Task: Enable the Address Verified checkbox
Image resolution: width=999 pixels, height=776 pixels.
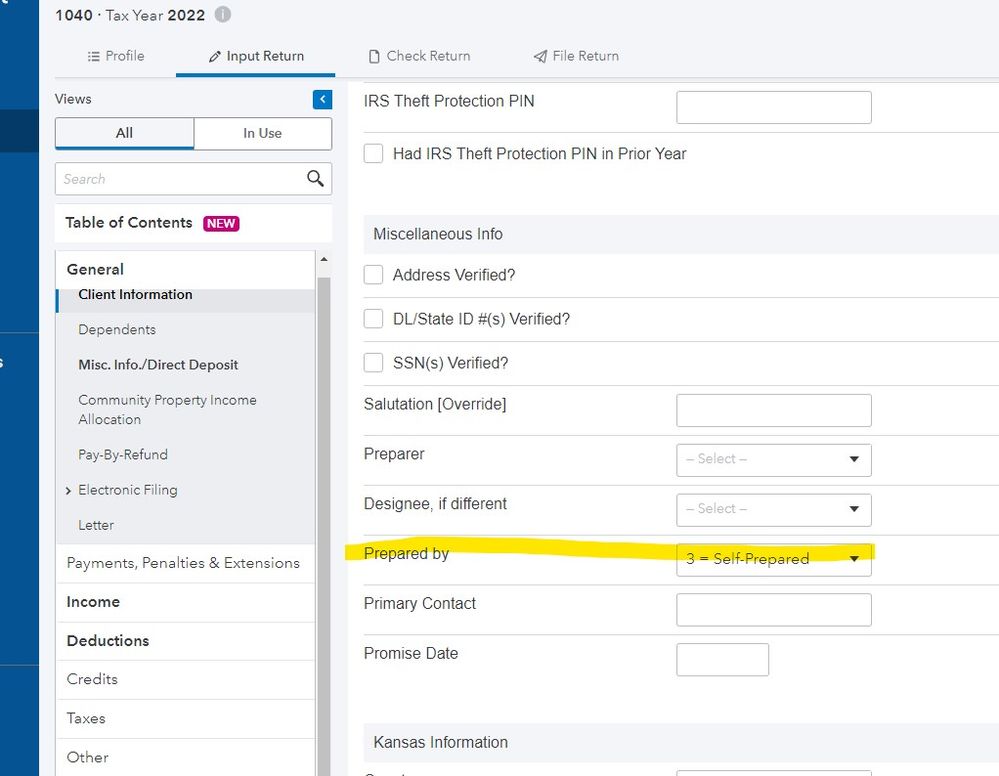Action: point(374,275)
